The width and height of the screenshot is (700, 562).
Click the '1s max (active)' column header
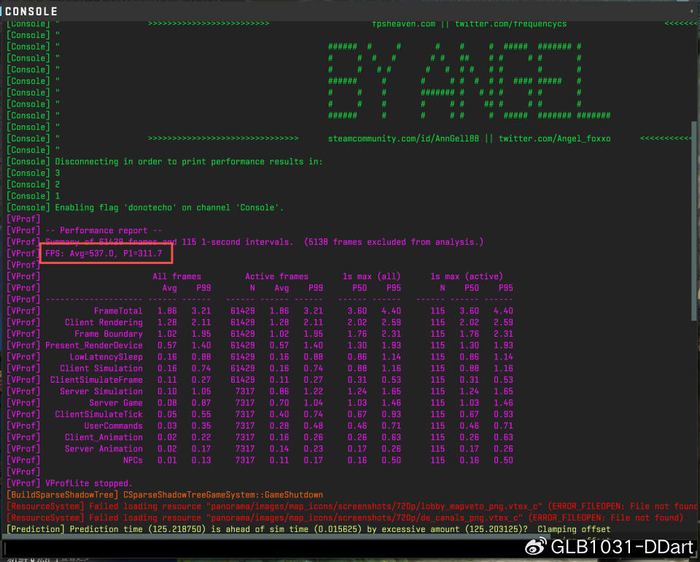click(467, 276)
